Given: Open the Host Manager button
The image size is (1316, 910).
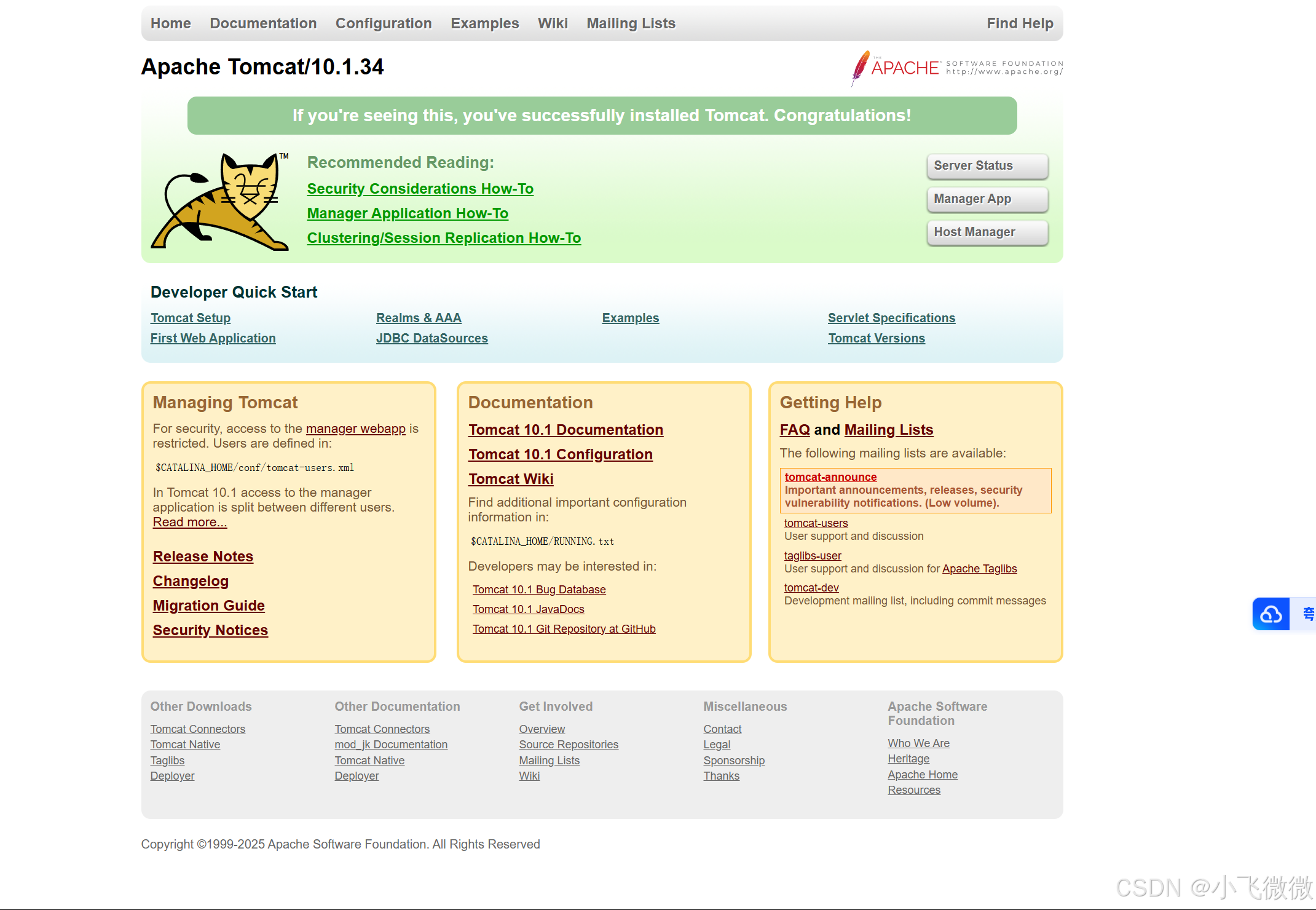Looking at the screenshot, I should 987,232.
